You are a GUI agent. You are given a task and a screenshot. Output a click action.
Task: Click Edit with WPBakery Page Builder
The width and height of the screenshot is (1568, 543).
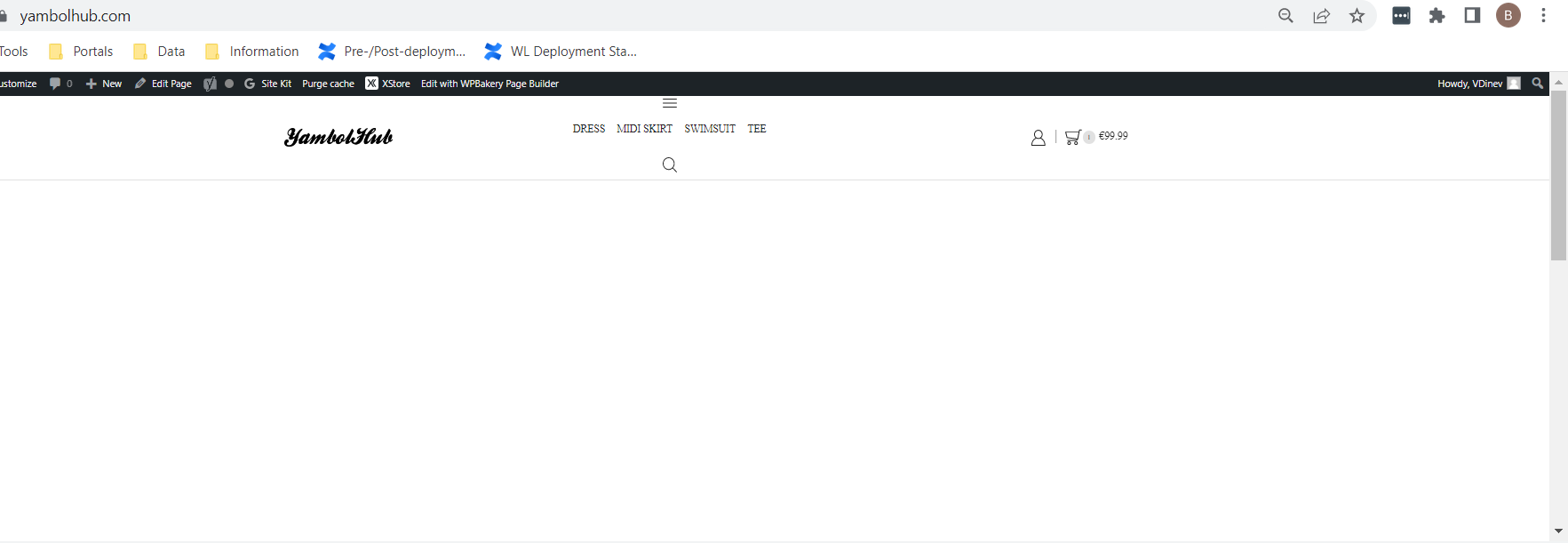pyautogui.click(x=490, y=84)
